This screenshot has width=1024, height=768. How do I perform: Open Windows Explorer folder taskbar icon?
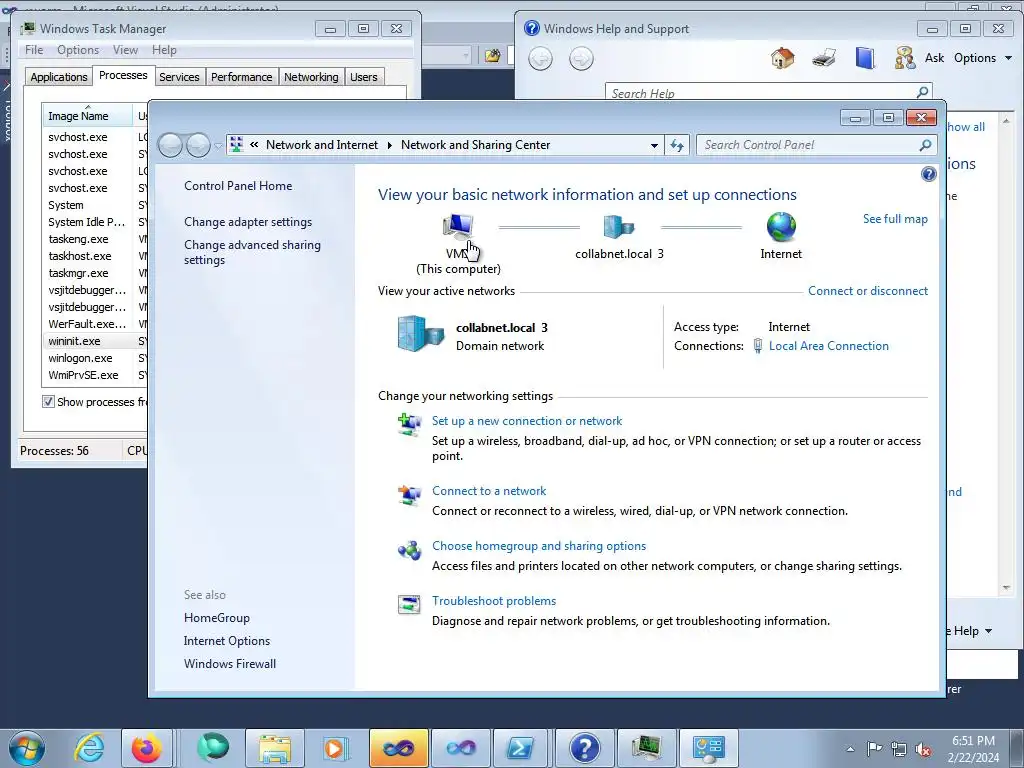(x=275, y=748)
